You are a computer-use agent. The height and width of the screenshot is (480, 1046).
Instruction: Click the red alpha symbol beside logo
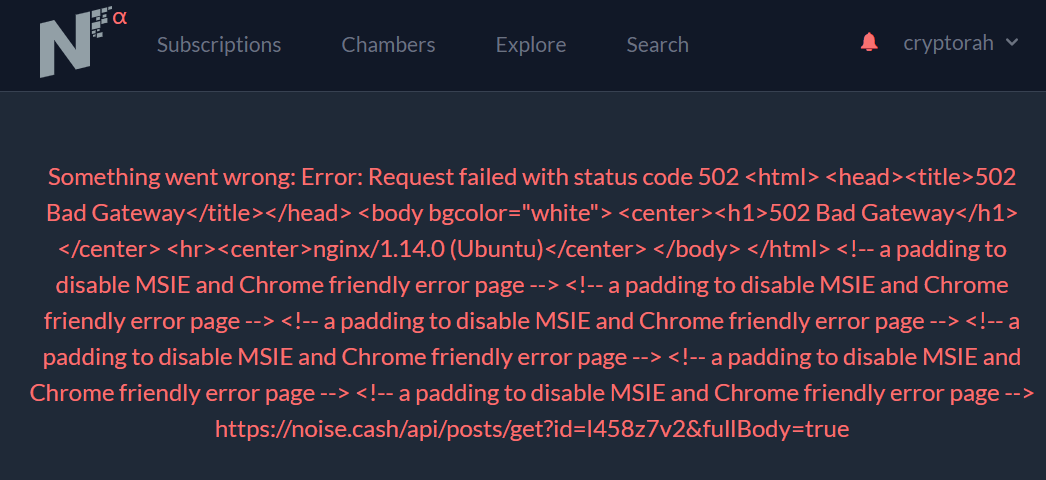click(x=120, y=17)
